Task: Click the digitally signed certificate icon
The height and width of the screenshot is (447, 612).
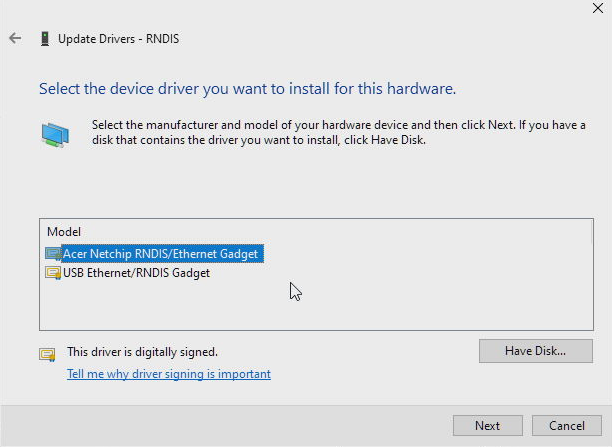Action: pos(47,354)
